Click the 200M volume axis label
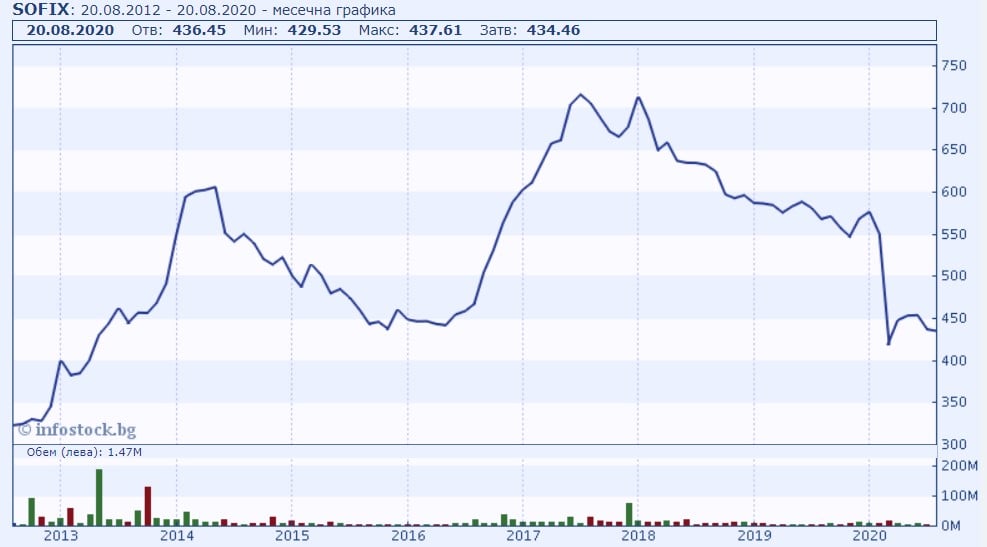This screenshot has height=547, width=987. [x=959, y=466]
